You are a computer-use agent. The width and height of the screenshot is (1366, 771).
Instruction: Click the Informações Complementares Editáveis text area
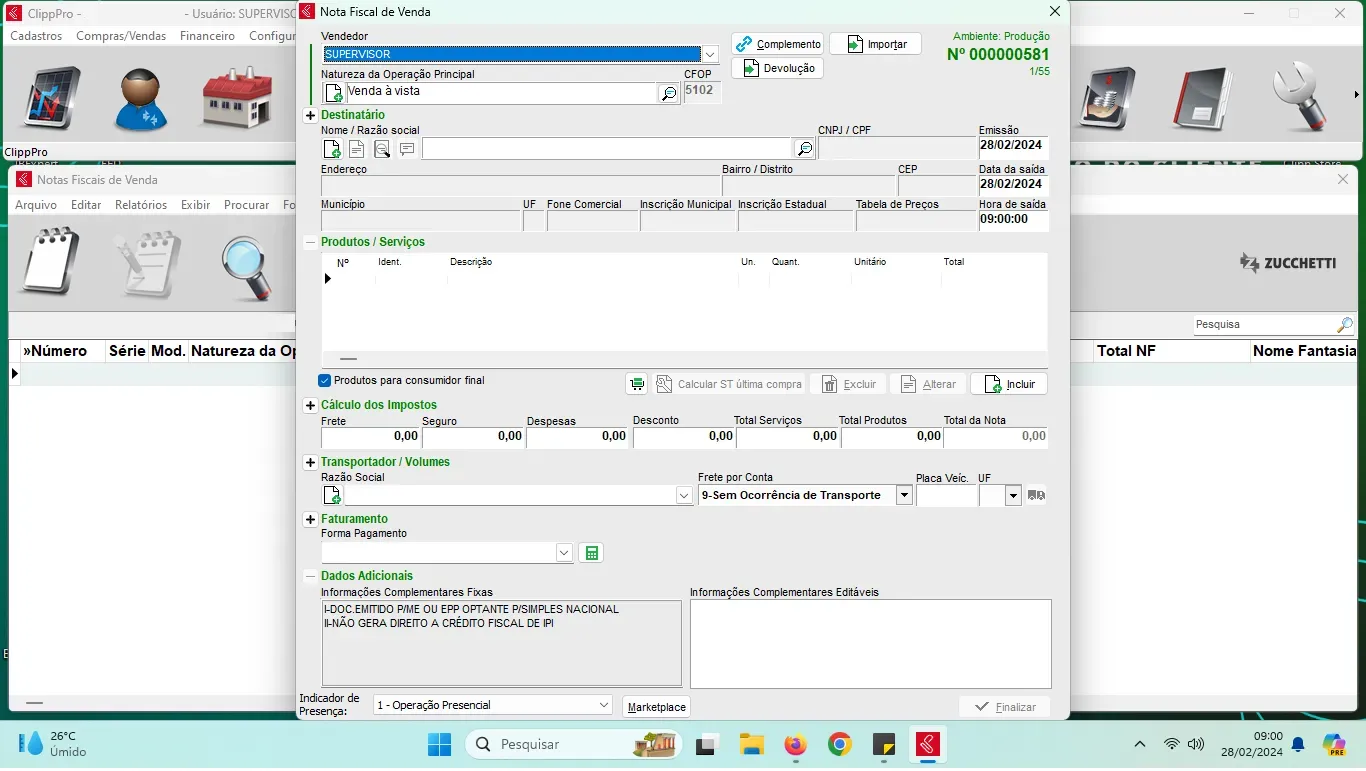(x=870, y=644)
